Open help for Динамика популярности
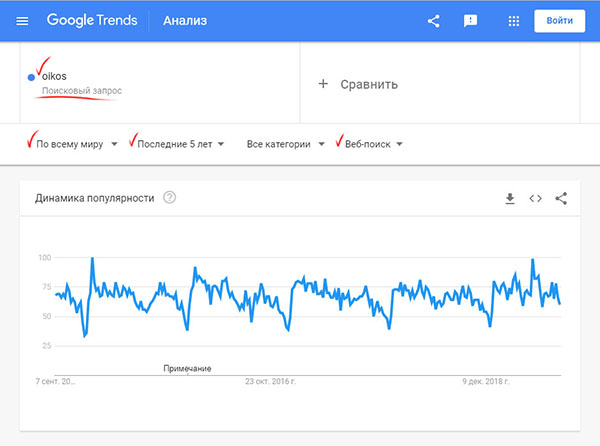Image resolution: width=600 pixels, height=446 pixels. point(170,198)
